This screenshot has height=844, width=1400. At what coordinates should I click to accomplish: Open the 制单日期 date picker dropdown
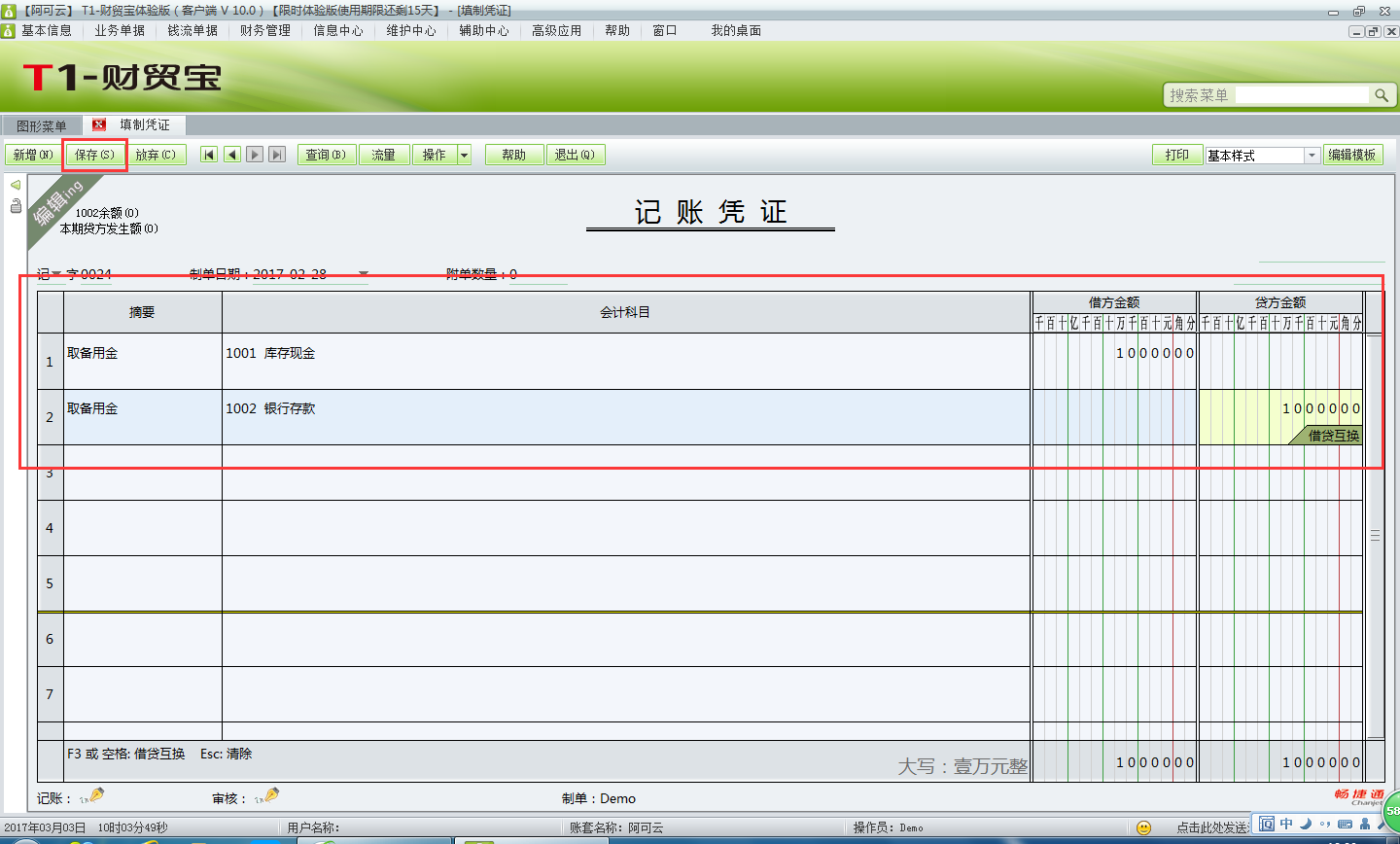tap(363, 273)
